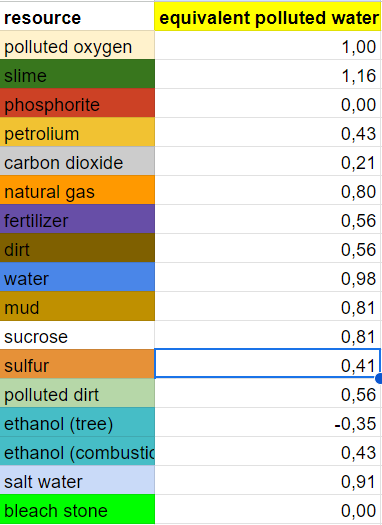382x525 pixels.
Task: Select the 'fertilizer' cell
Action: (77, 219)
